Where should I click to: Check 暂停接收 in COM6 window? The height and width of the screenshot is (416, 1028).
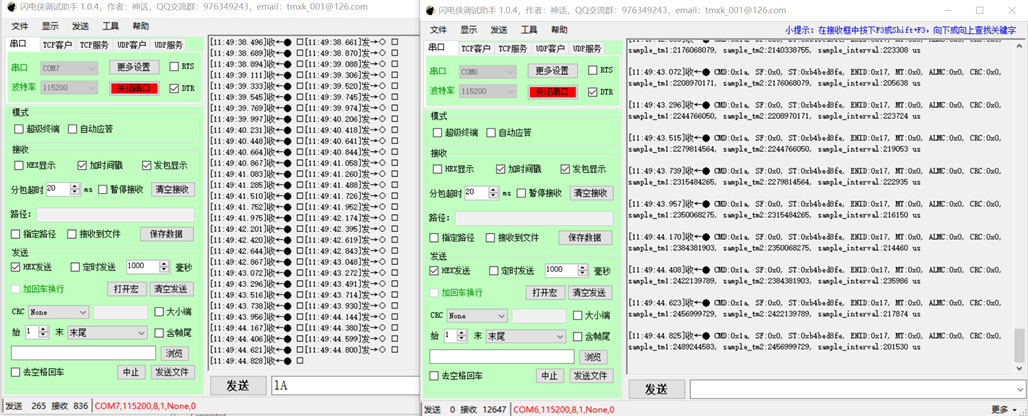[522, 193]
